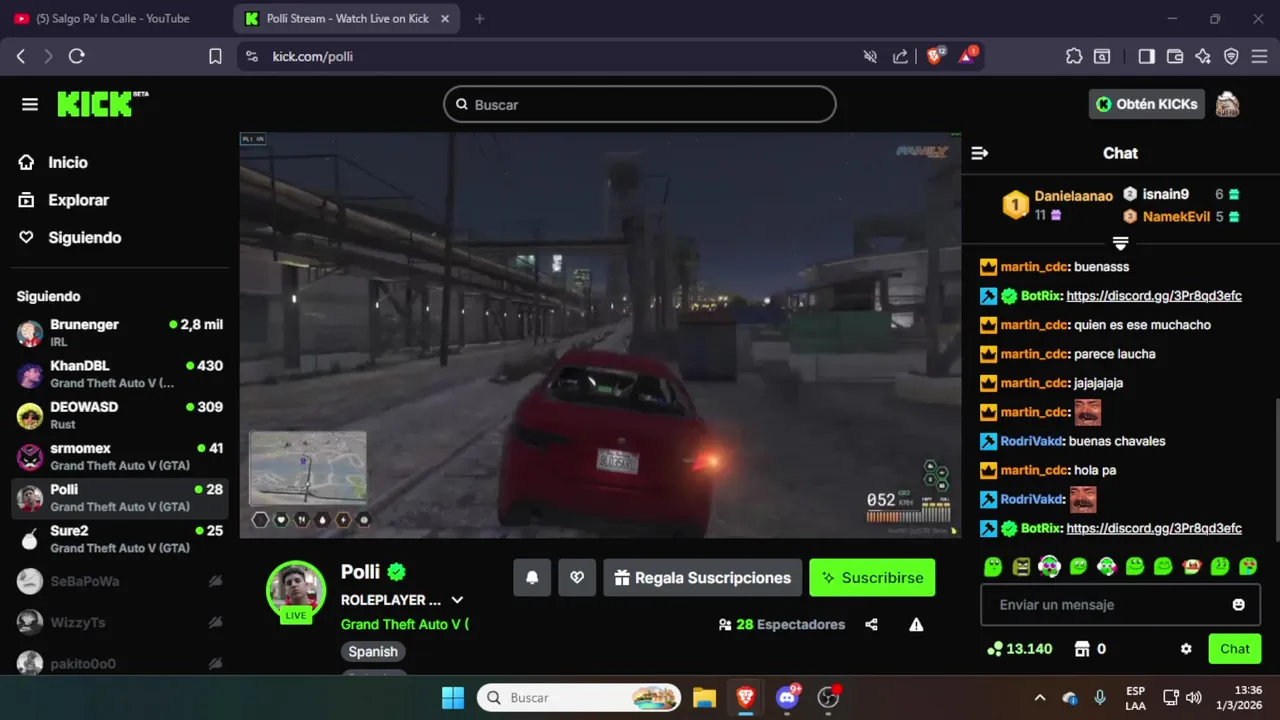Viewport: 1280px width, 720px height.
Task: Open KhanDBL's channel in following list
Action: coord(120,374)
